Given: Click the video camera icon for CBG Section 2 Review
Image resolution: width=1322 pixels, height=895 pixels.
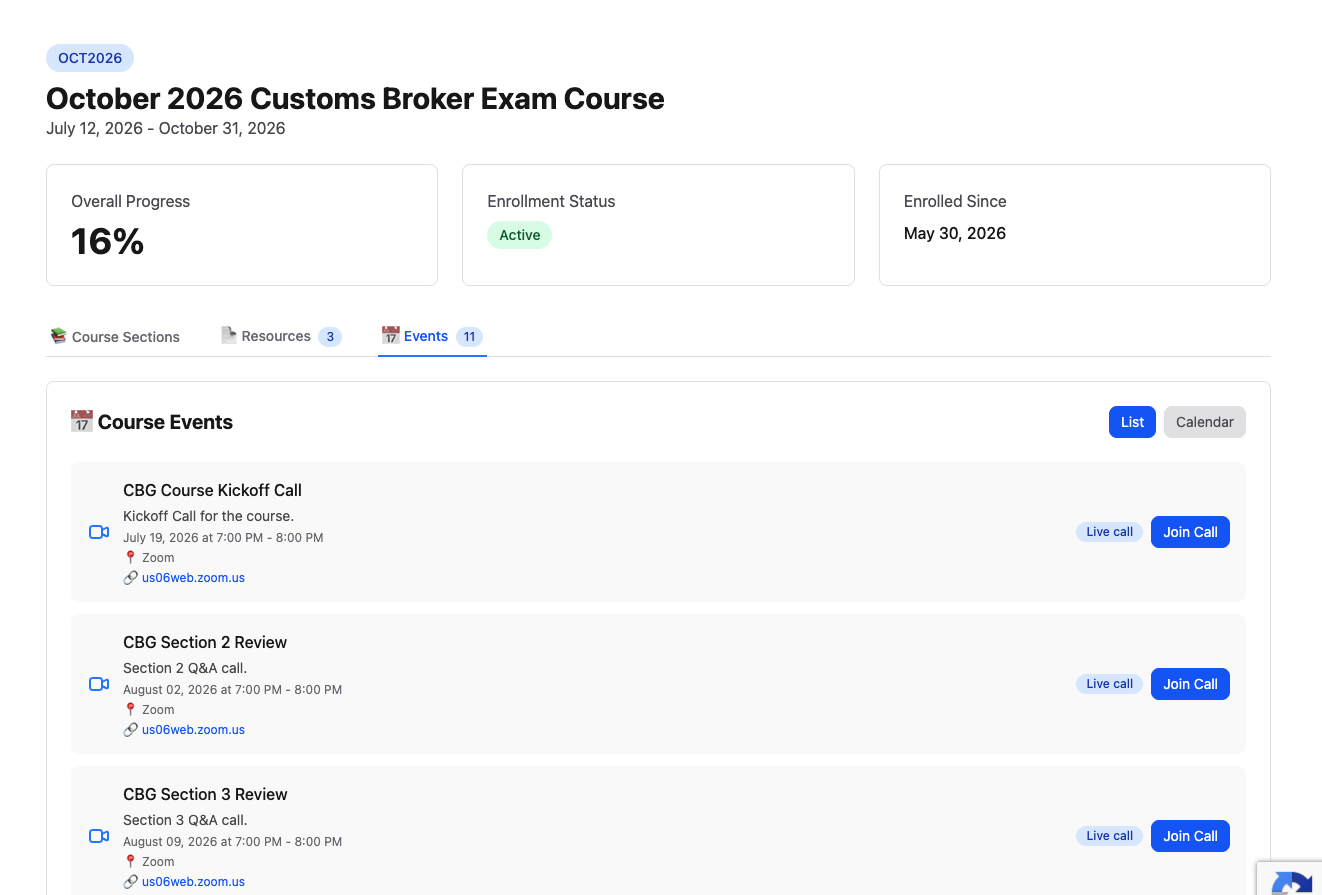Looking at the screenshot, I should 99,684.
